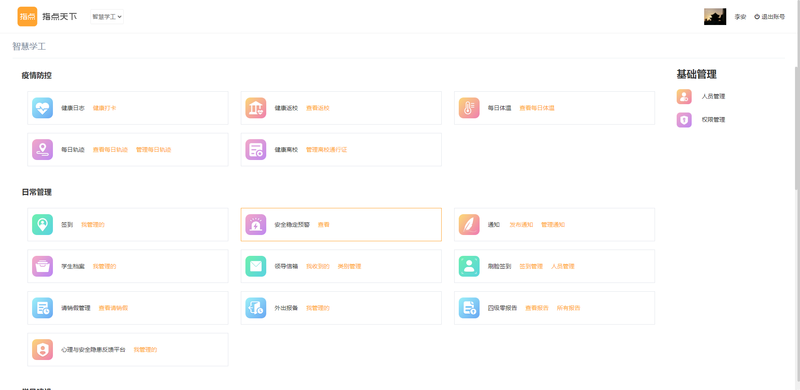Click 我管理的 link in 外出报备 card

coord(318,308)
